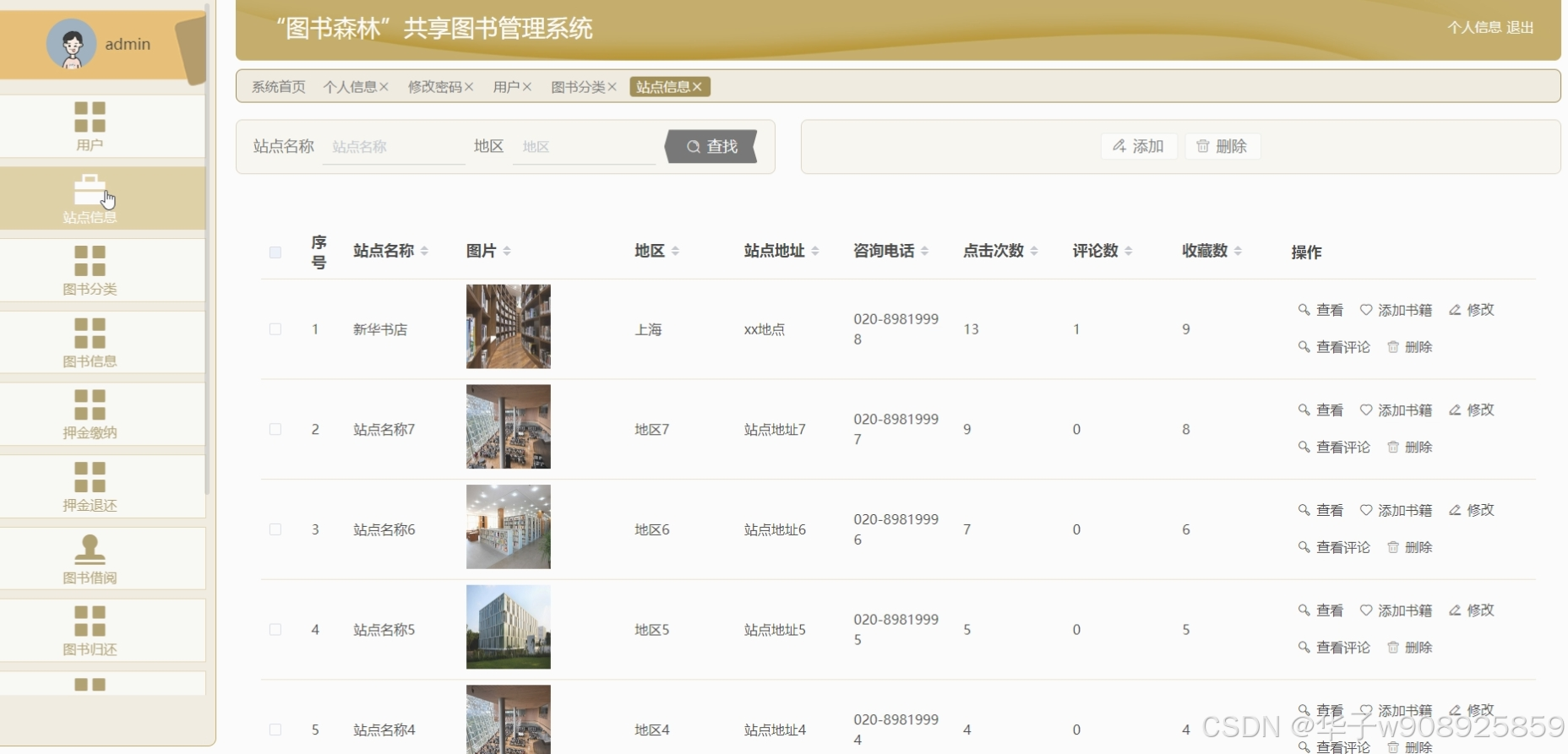1568x754 pixels.
Task: Click the 查找 search button
Action: (x=711, y=147)
